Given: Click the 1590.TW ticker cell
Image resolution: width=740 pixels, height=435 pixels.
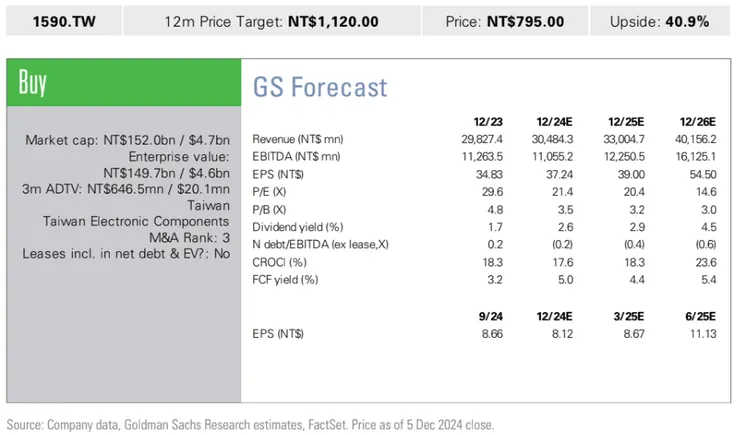Looking at the screenshot, I should [x=64, y=21].
